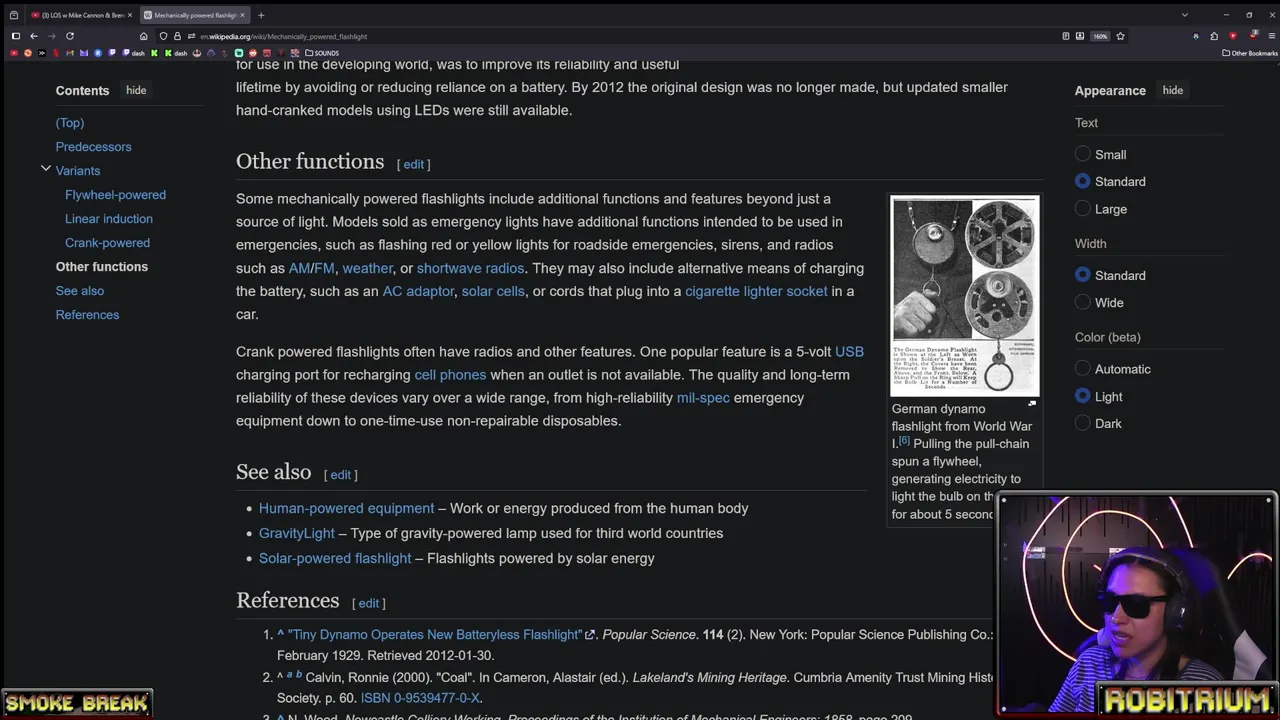Close the Mechanically powered flashlight tab
Image resolution: width=1280 pixels, height=720 pixels.
[x=242, y=15]
